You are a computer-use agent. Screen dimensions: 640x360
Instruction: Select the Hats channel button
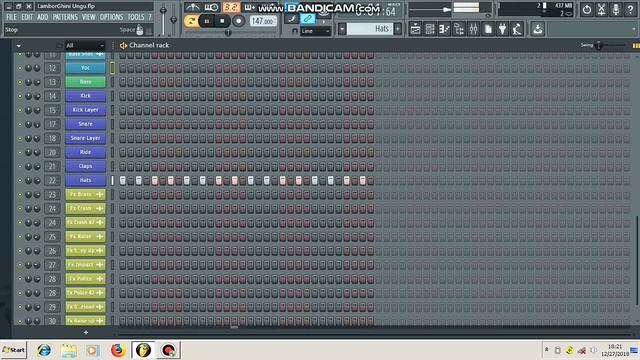(85, 180)
